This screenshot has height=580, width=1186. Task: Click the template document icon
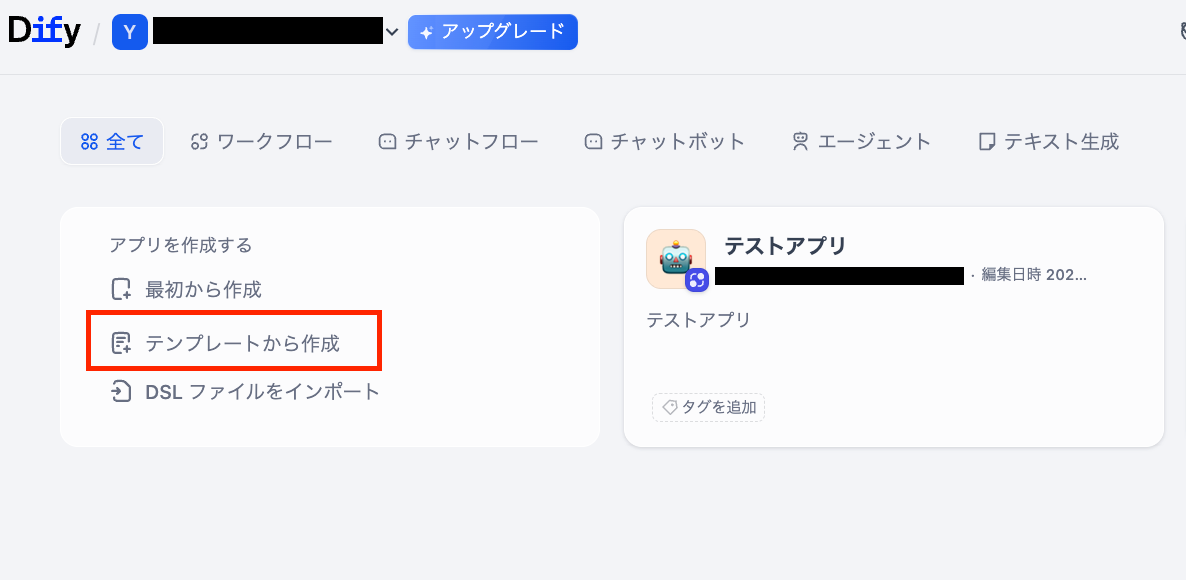121,343
